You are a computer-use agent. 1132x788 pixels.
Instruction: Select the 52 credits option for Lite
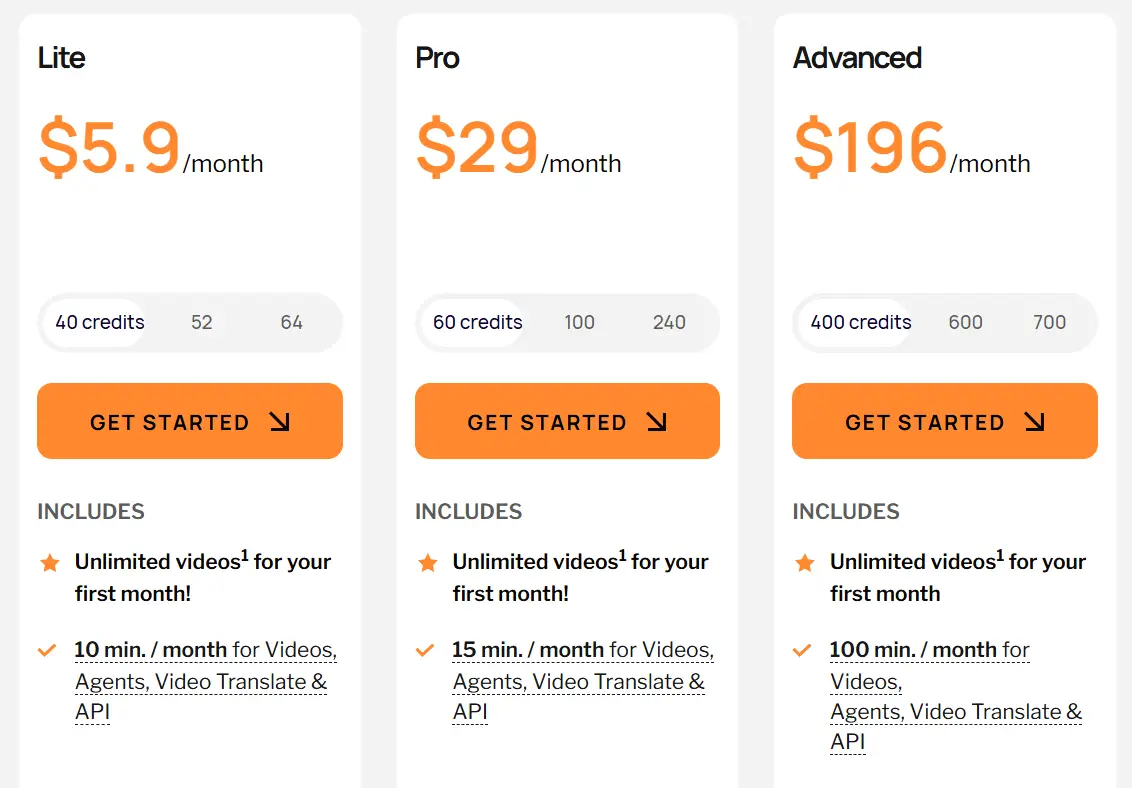(202, 323)
